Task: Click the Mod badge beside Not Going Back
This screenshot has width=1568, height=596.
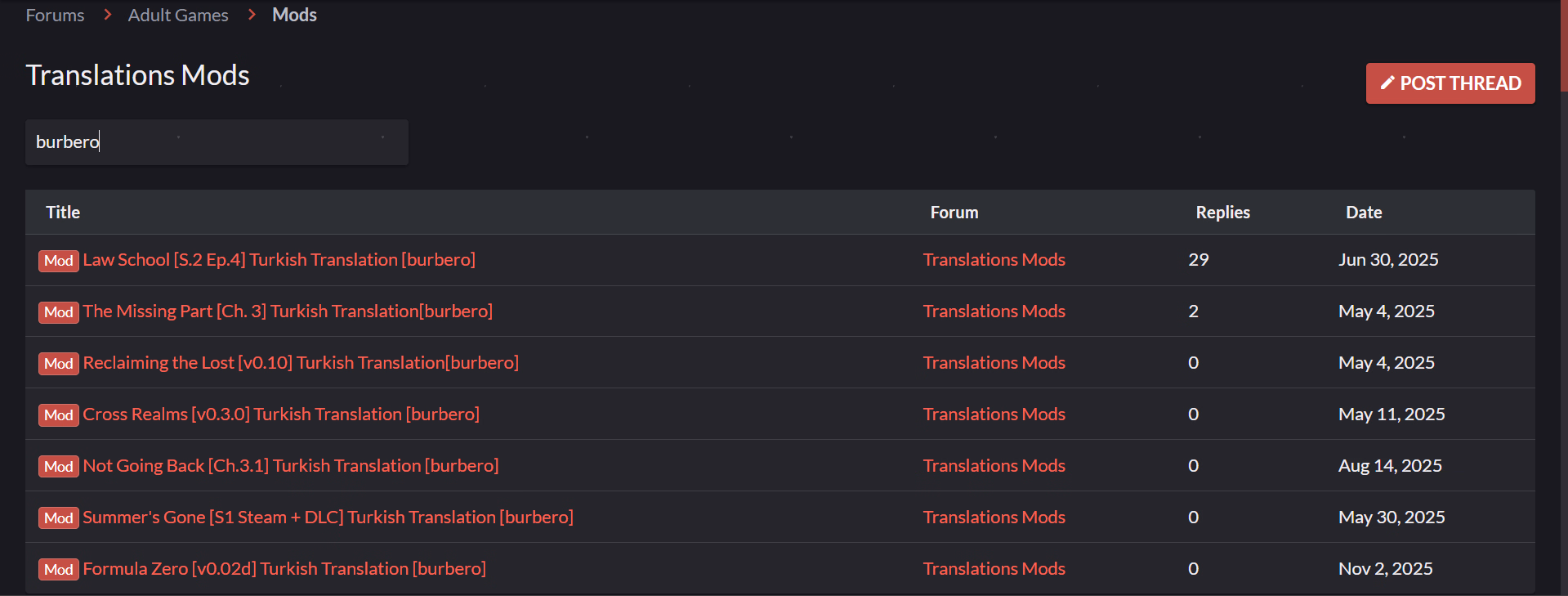Action: tap(59, 467)
